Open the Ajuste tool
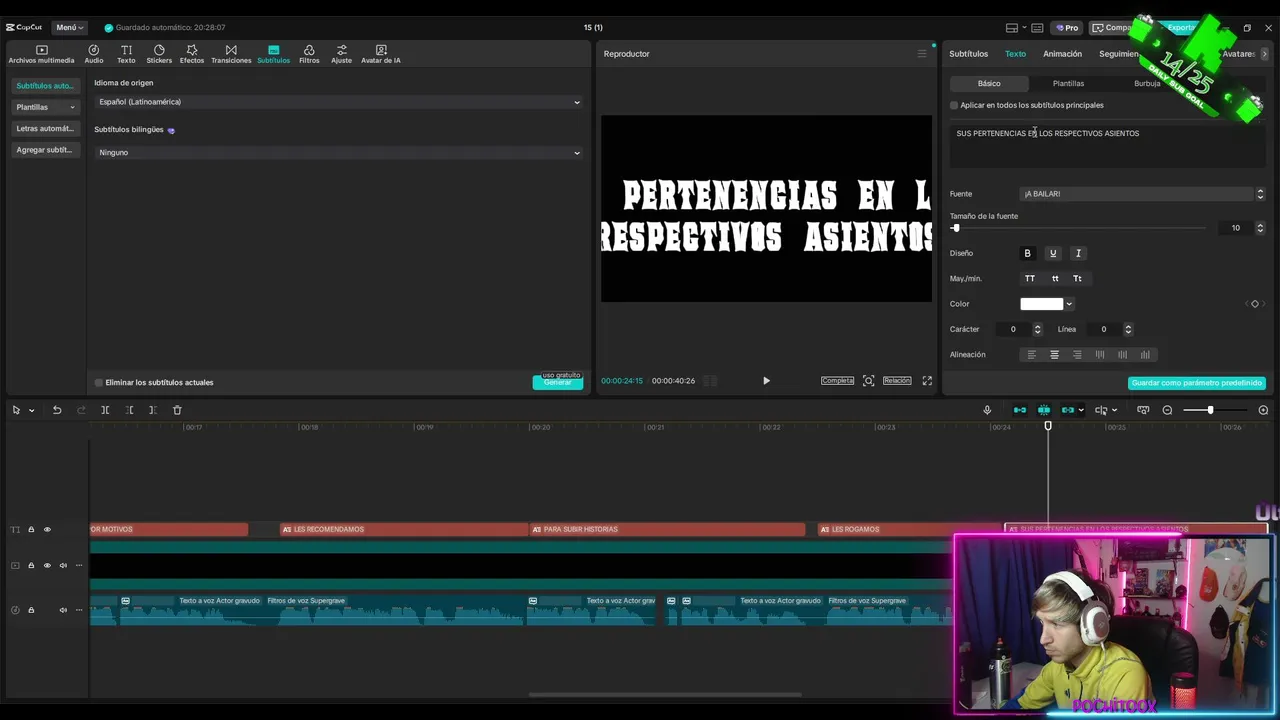Screen dimensions: 1280x720 342,54
